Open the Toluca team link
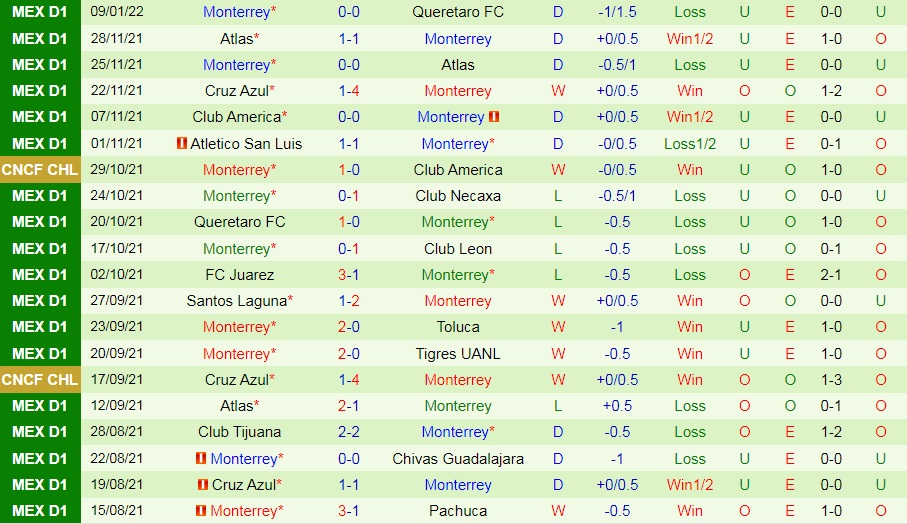 [457, 327]
